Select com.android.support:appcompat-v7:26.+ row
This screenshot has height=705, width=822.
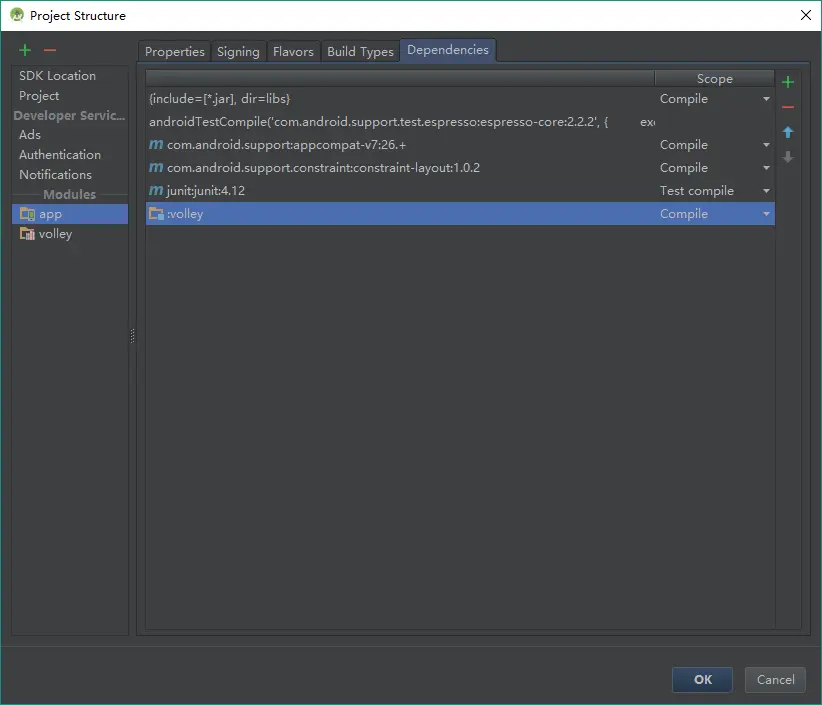(460, 145)
